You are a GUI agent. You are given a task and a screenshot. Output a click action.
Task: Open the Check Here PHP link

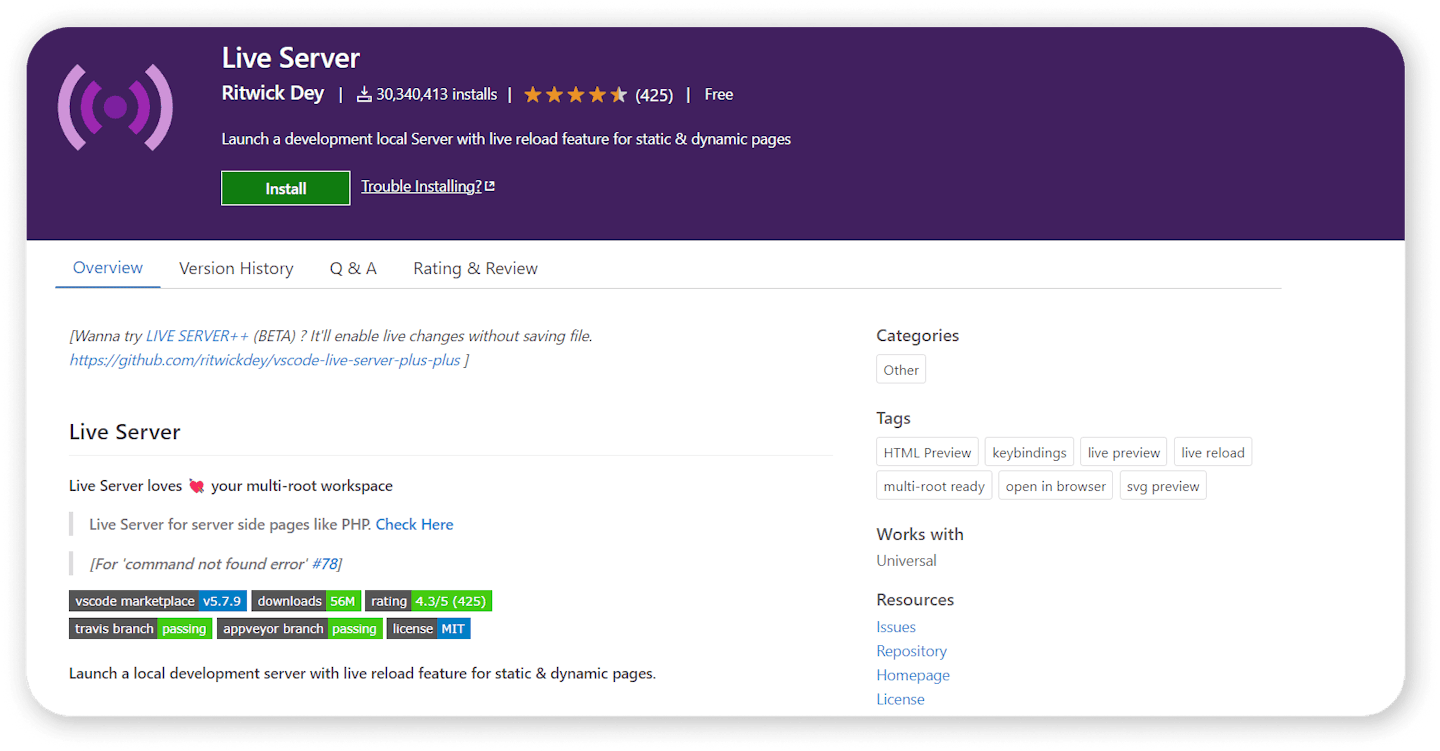(x=414, y=524)
